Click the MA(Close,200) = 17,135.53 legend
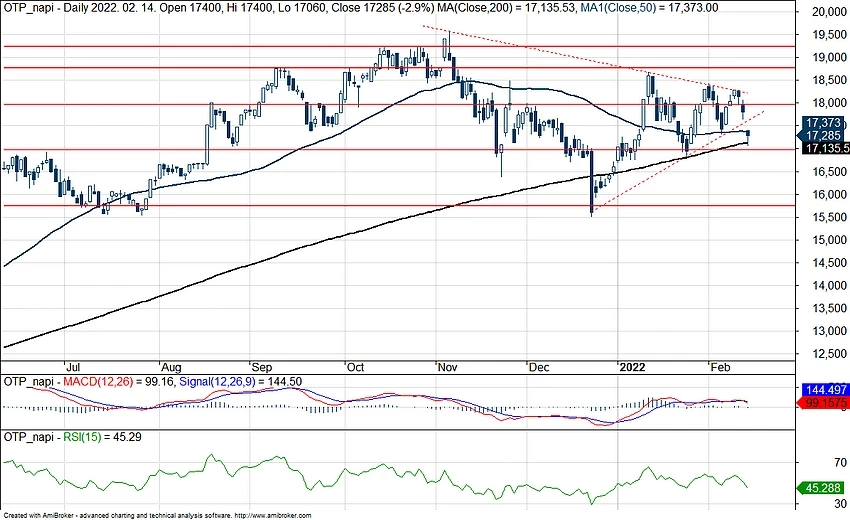The image size is (850, 520). (x=505, y=8)
